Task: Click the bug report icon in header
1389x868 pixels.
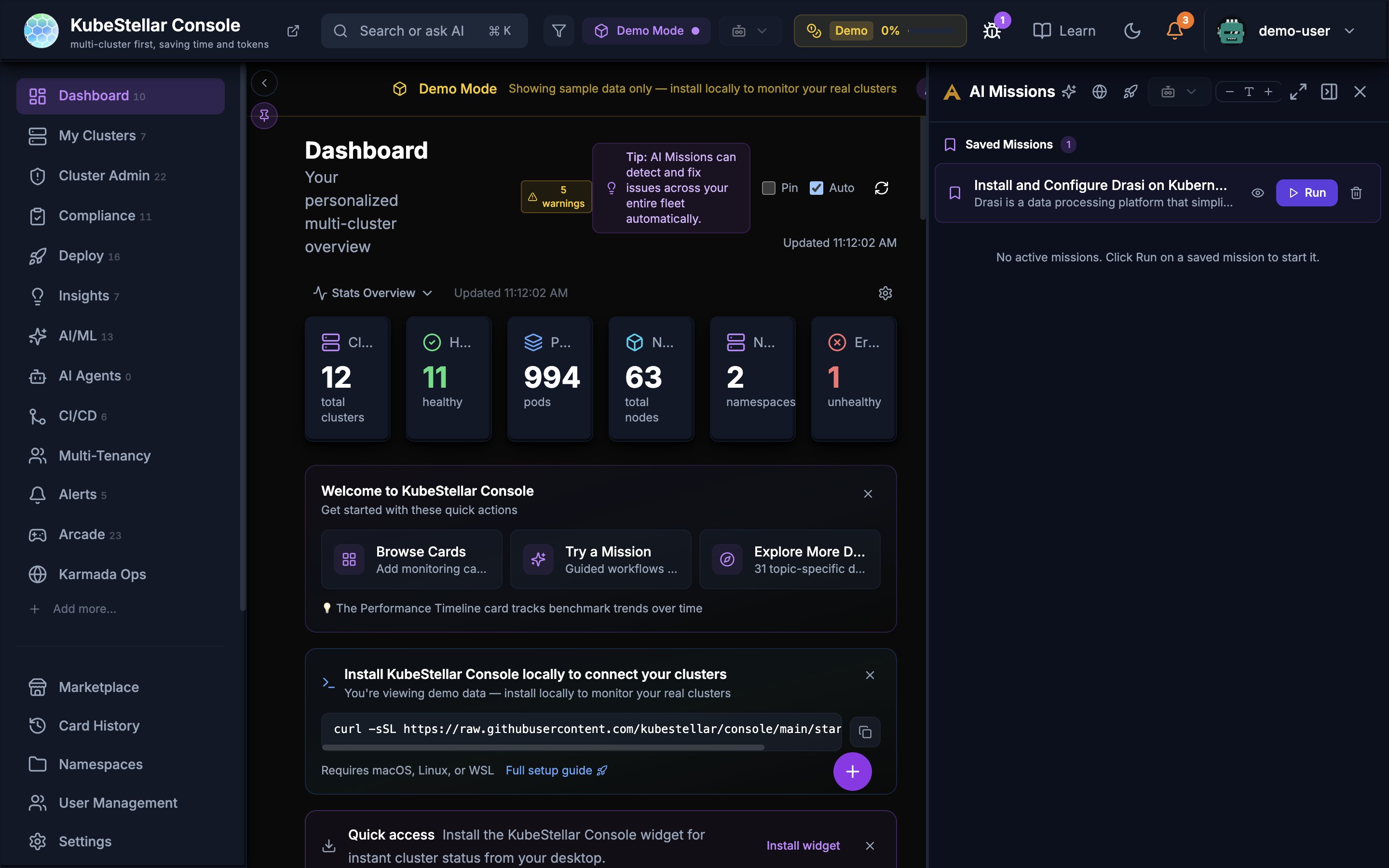Action: point(992,31)
